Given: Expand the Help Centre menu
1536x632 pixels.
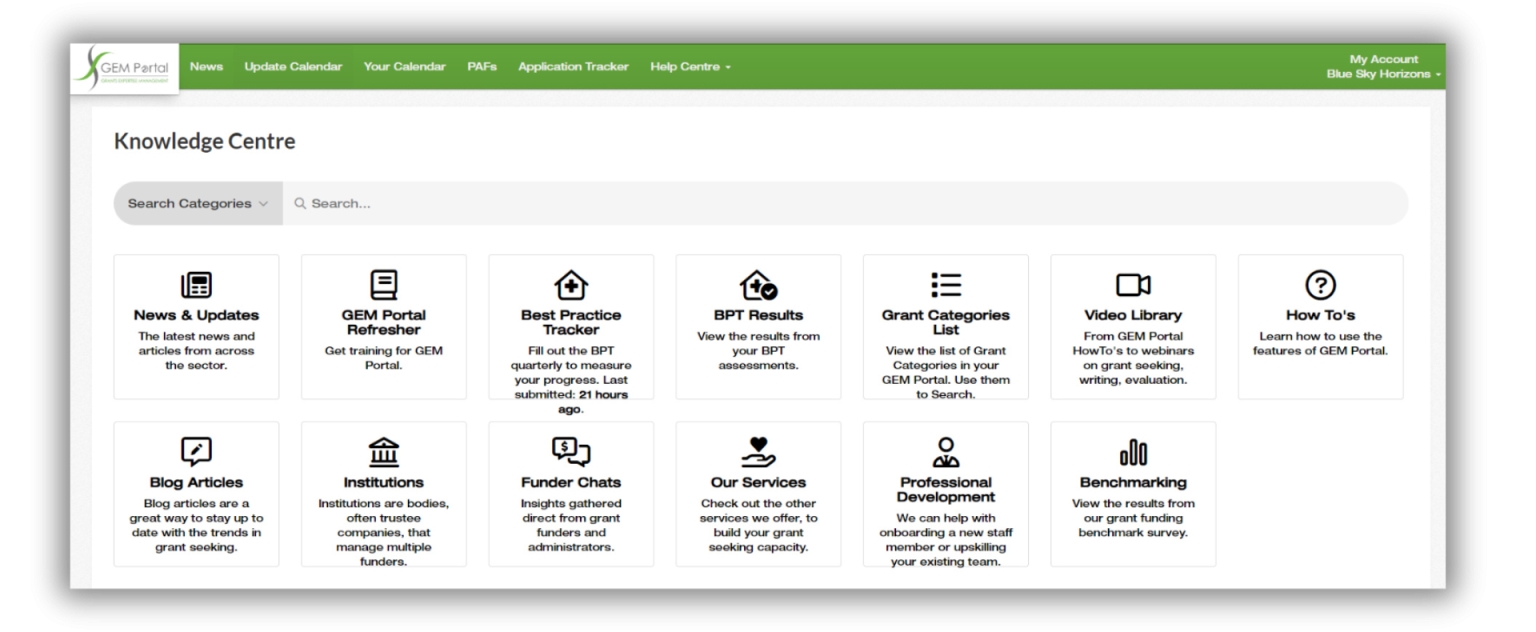Looking at the screenshot, I should click(x=689, y=66).
